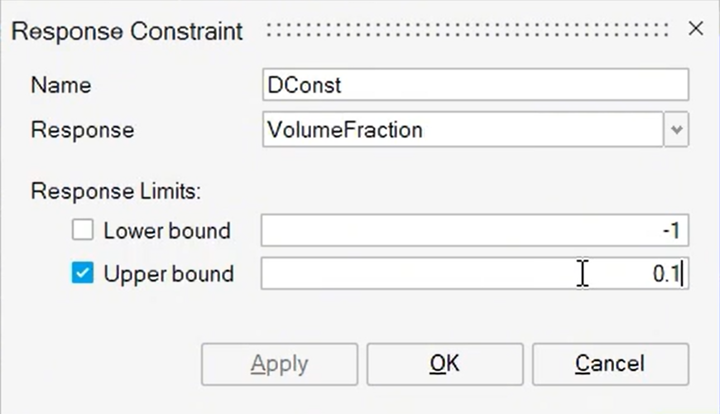The height and width of the screenshot is (414, 720).
Task: Click the Name field containing DConst
Action: 475,85
